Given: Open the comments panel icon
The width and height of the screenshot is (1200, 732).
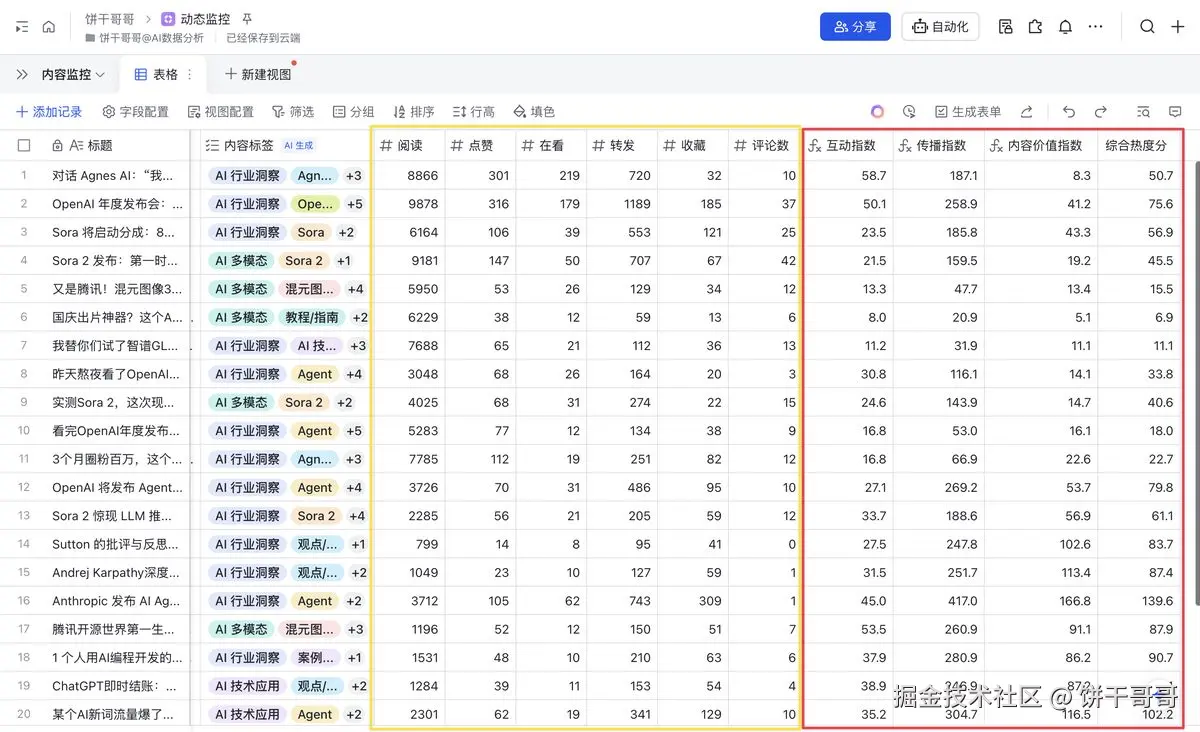Looking at the screenshot, I should [x=1174, y=111].
